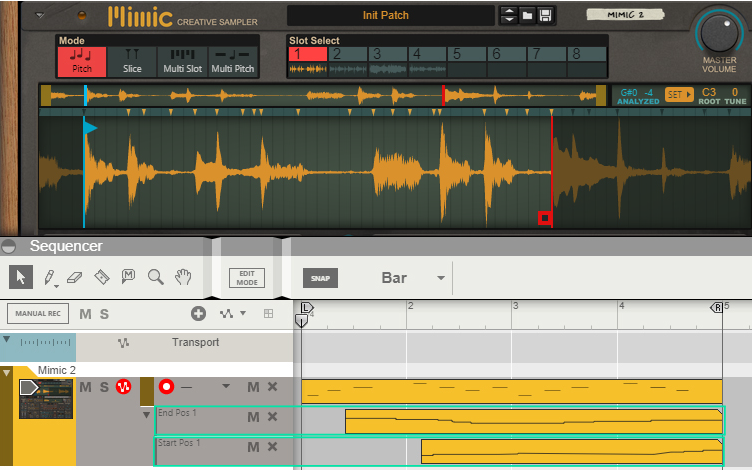Choose the Razor tool
Viewport: 752px width, 470px height.
tap(102, 277)
